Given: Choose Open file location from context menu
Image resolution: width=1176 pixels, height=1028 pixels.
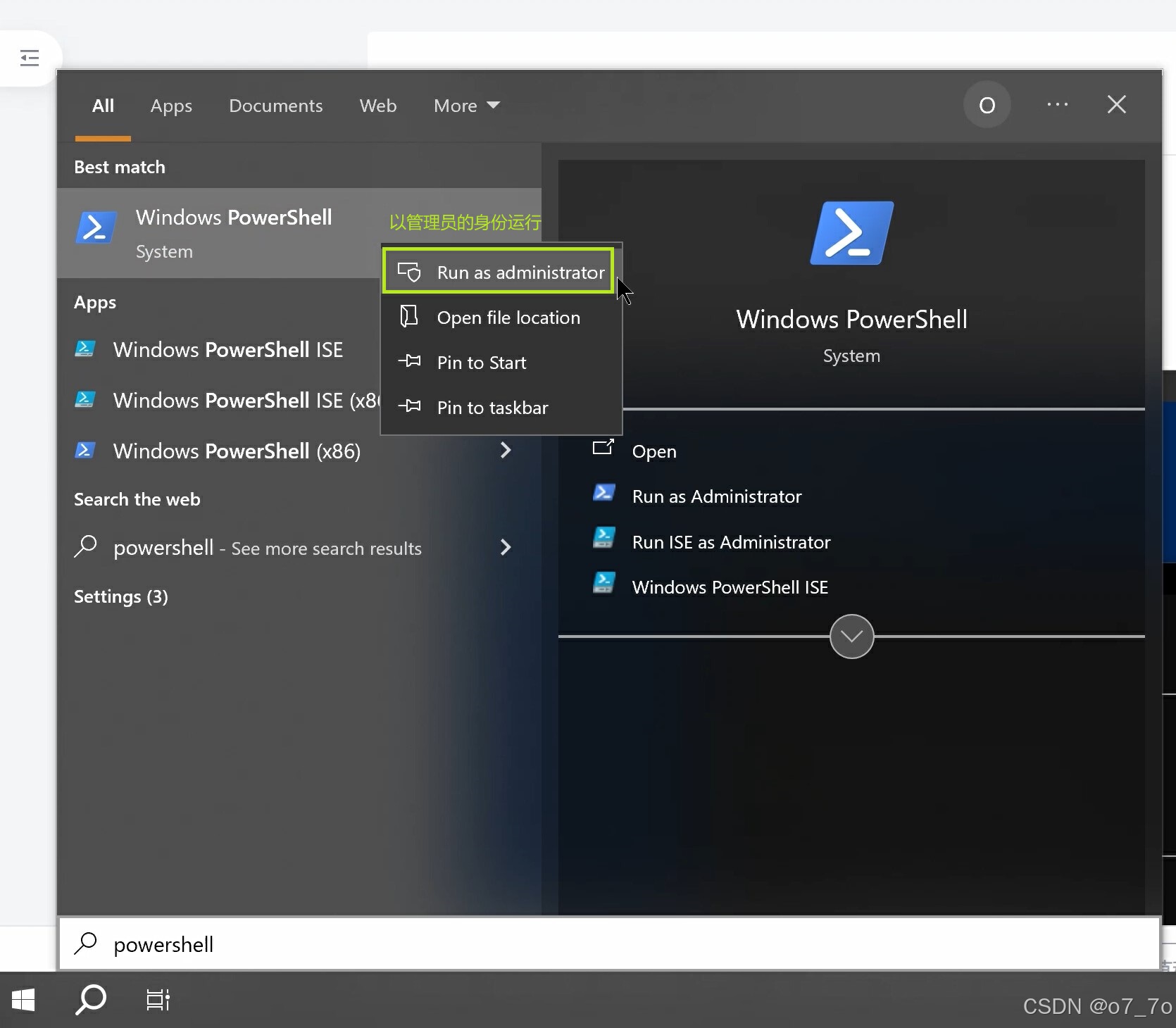Looking at the screenshot, I should tap(501, 318).
